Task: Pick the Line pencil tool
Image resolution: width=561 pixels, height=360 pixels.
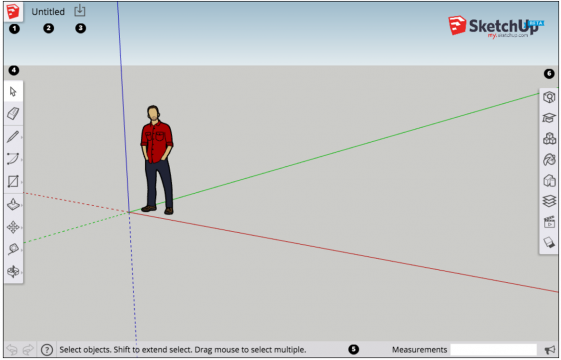Action: 13,137
